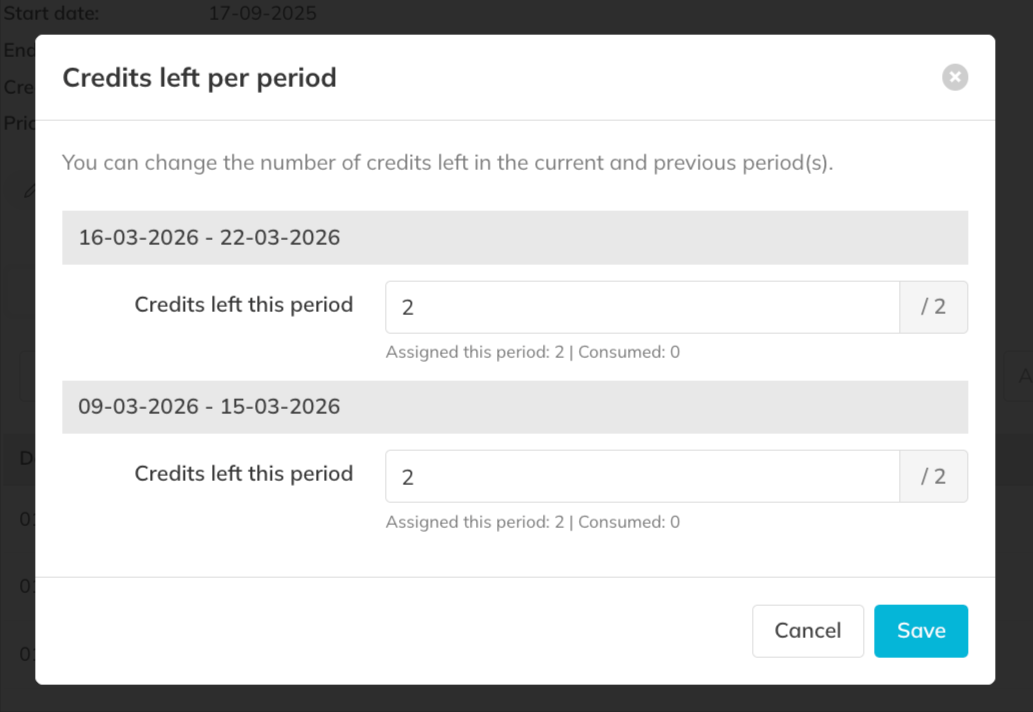The image size is (1033, 712).
Task: Close the Credits left per period dialog
Action: point(955,77)
